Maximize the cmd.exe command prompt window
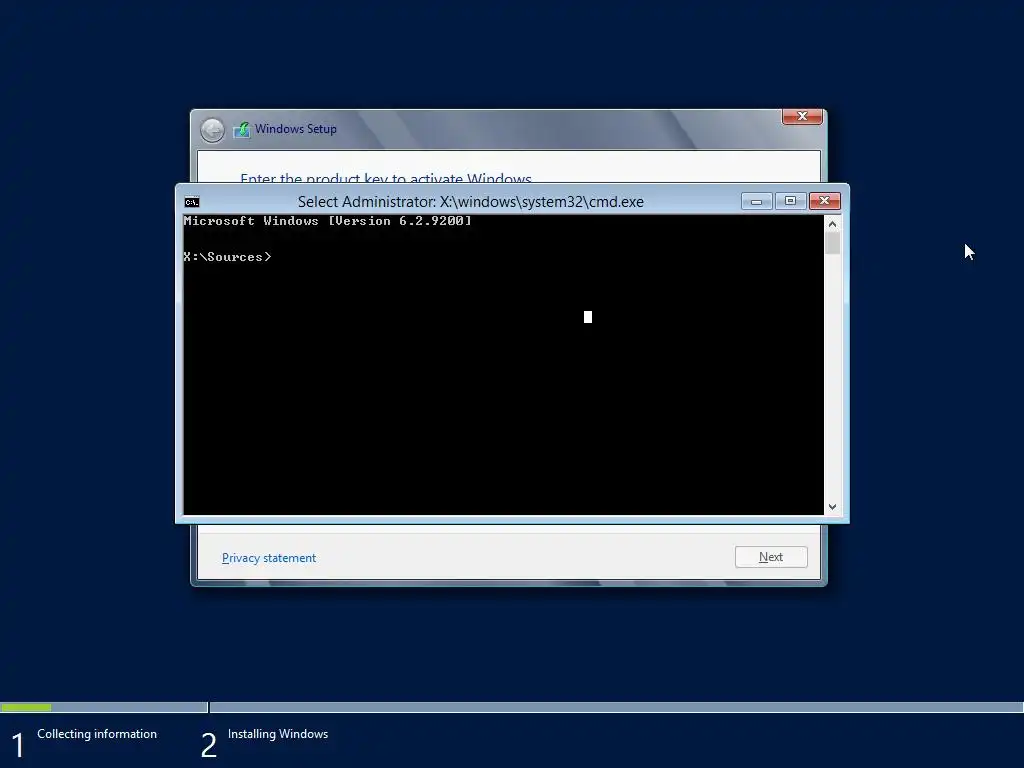This screenshot has width=1024, height=768. 790,201
